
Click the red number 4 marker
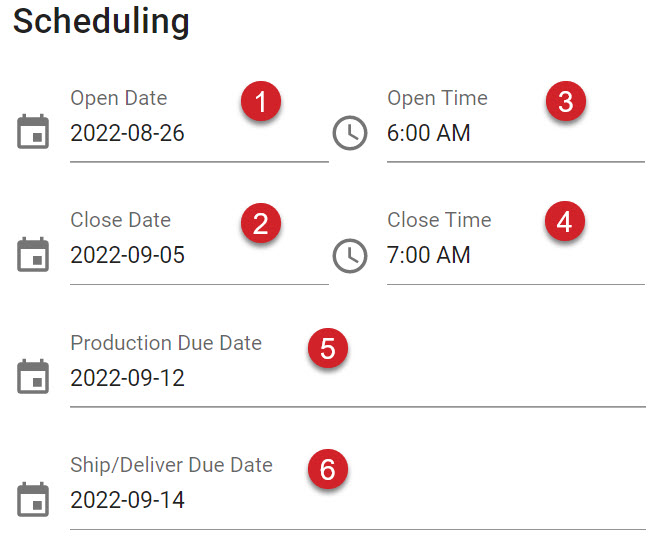pyautogui.click(x=564, y=221)
